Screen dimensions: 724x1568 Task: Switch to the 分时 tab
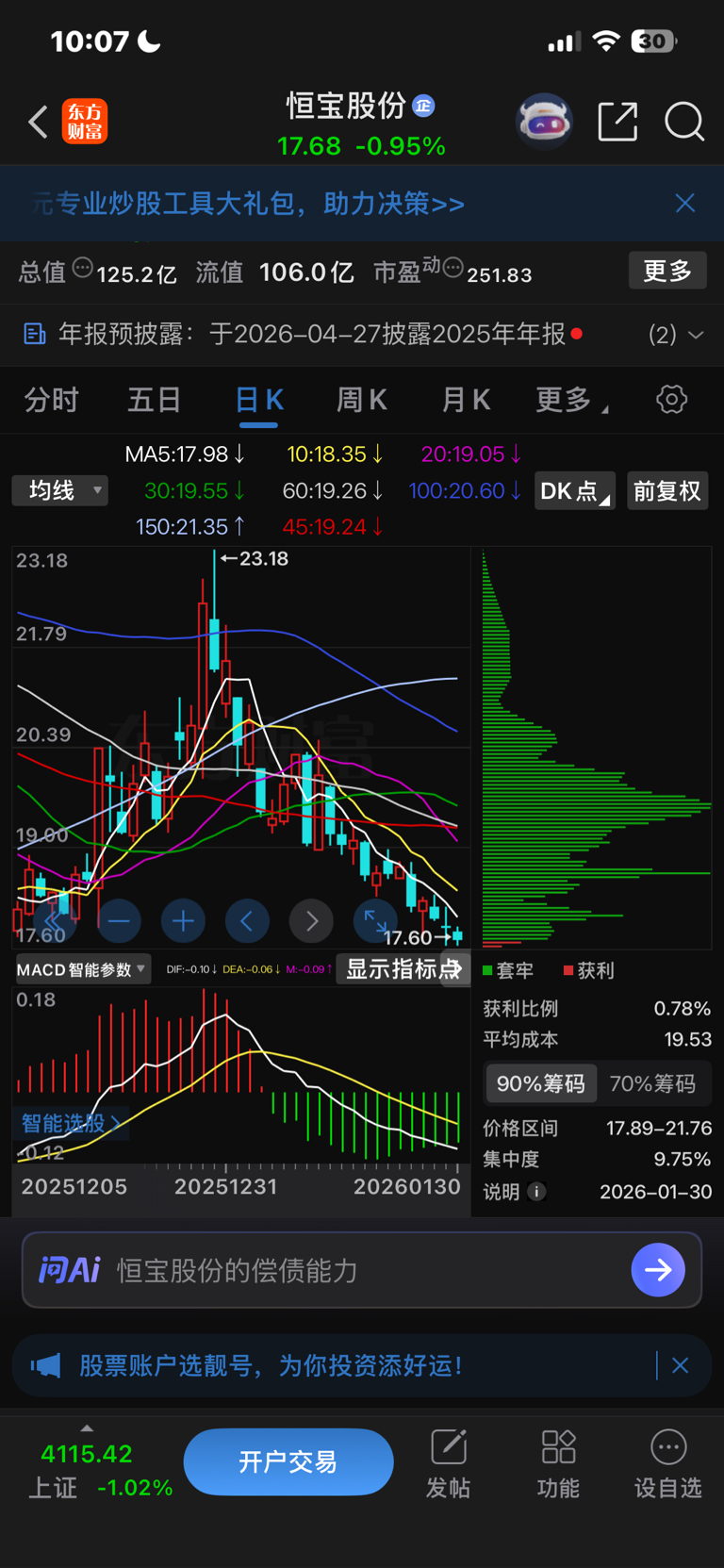click(x=51, y=400)
